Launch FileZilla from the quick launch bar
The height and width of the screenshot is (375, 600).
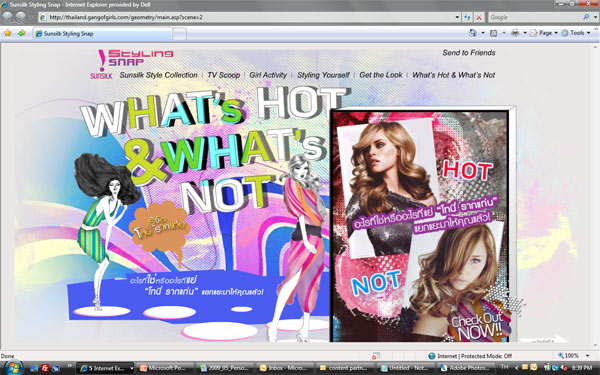45,368
